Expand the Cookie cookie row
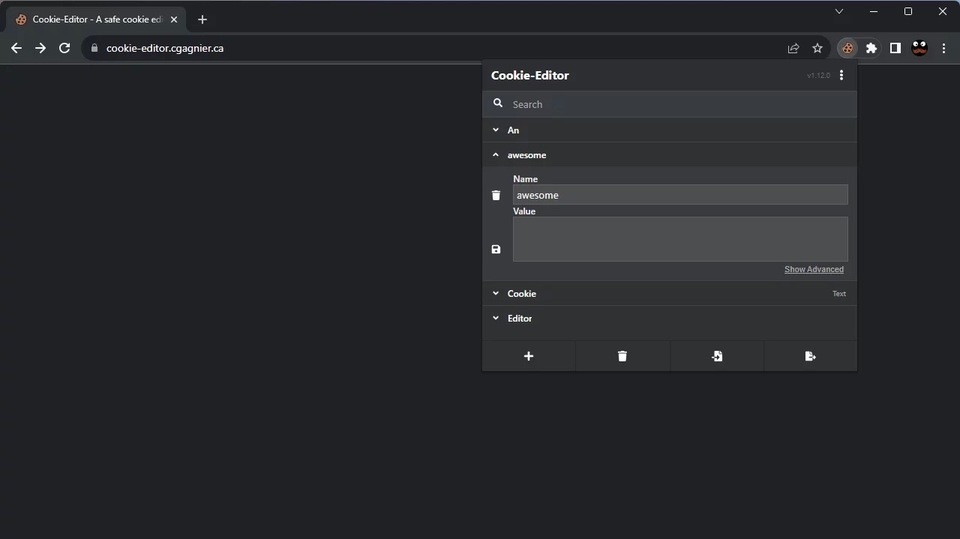The image size is (960, 539). point(669,293)
